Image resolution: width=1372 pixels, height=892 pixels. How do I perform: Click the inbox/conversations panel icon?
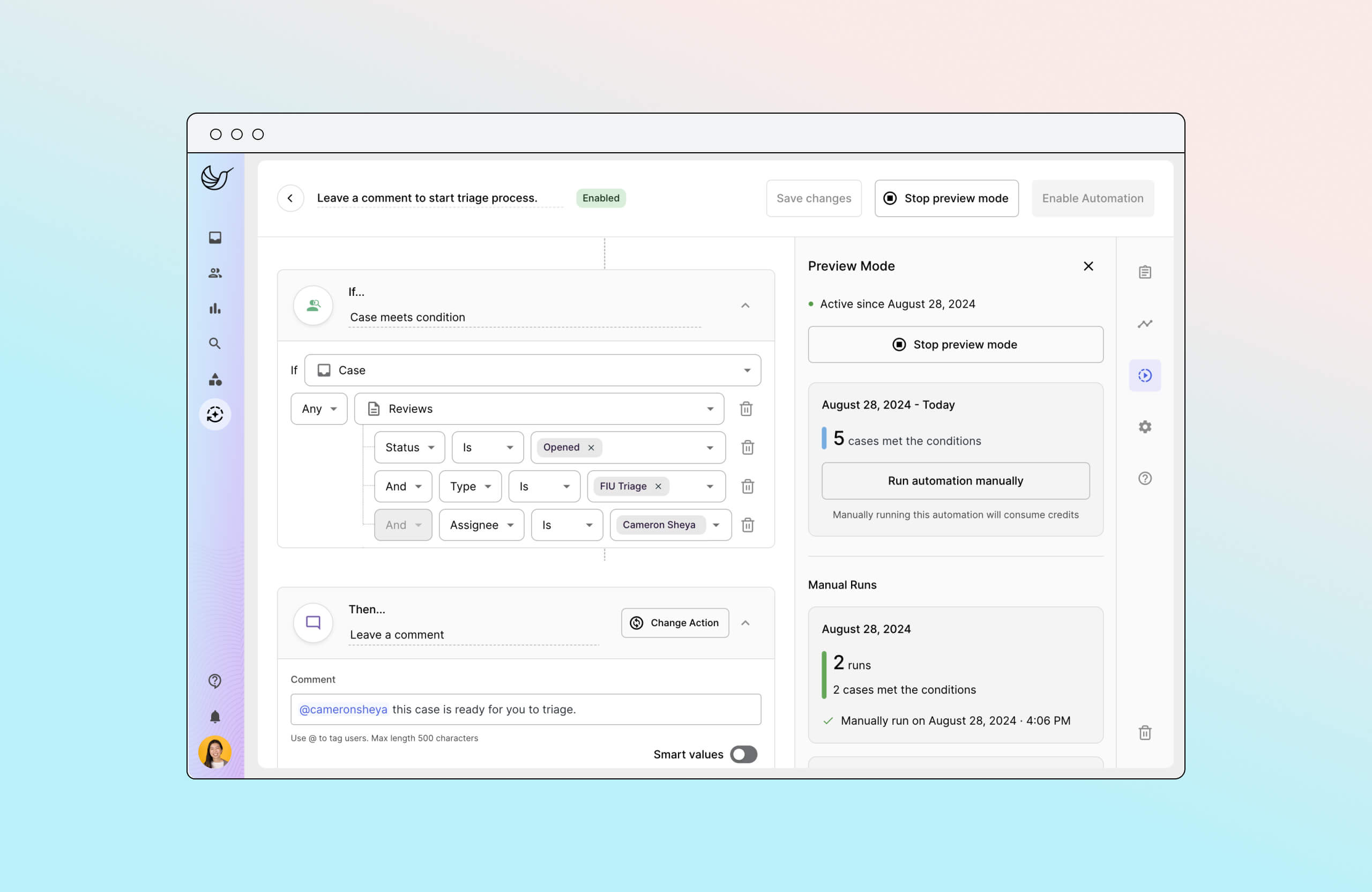(216, 237)
